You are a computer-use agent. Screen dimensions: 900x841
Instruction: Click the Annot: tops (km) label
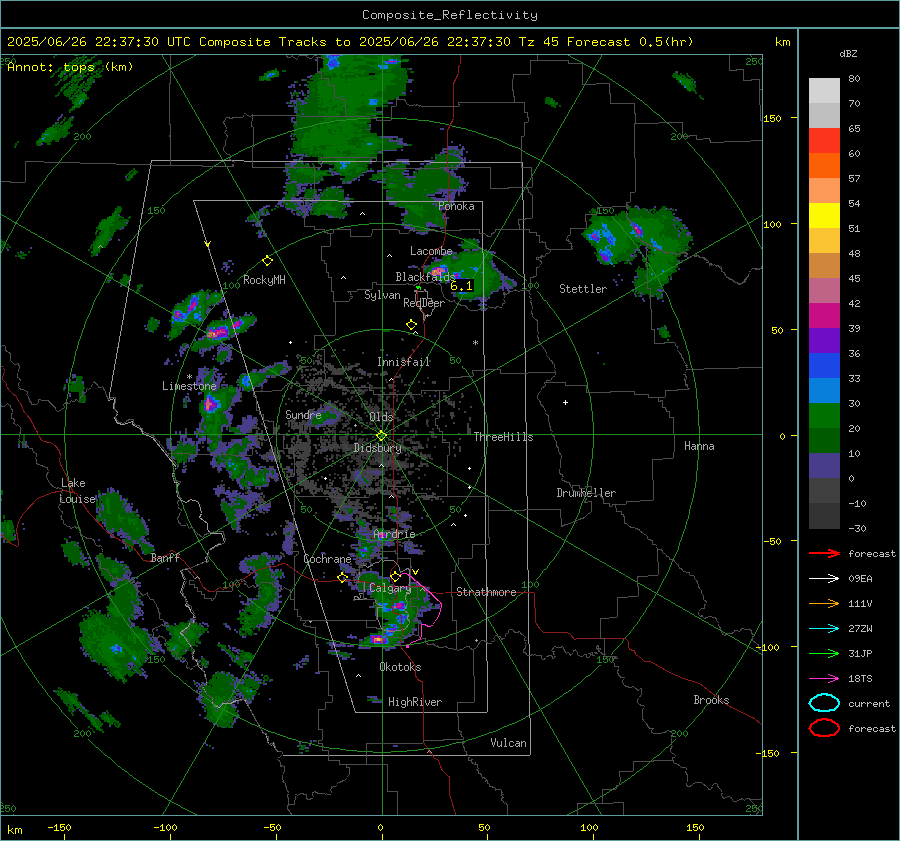click(x=70, y=67)
